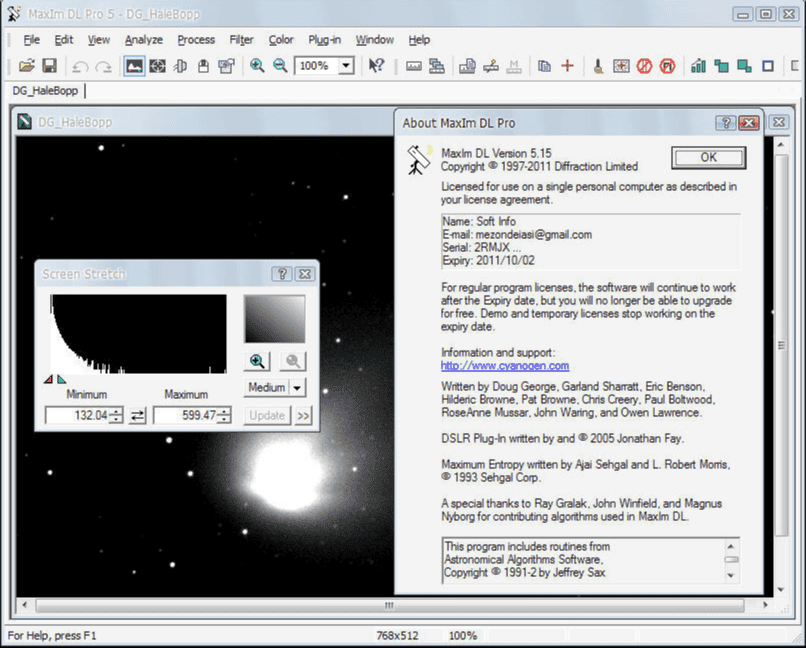Click the image window vertical scrollbar up arrow
Image resolution: width=806 pixels, height=648 pixels.
pos(781,145)
